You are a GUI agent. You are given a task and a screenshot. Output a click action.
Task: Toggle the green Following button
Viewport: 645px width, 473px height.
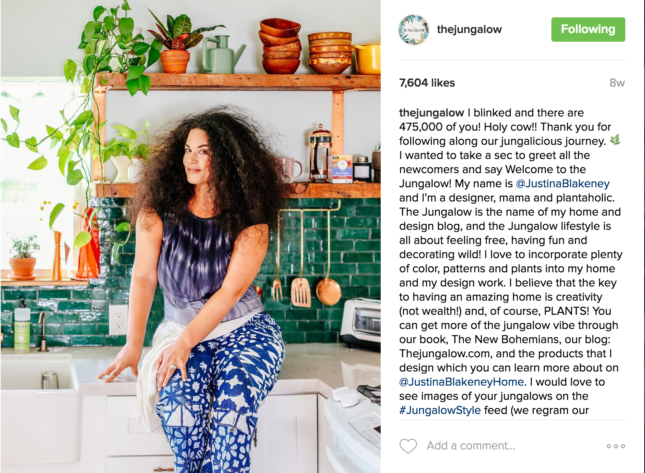pyautogui.click(x=588, y=29)
